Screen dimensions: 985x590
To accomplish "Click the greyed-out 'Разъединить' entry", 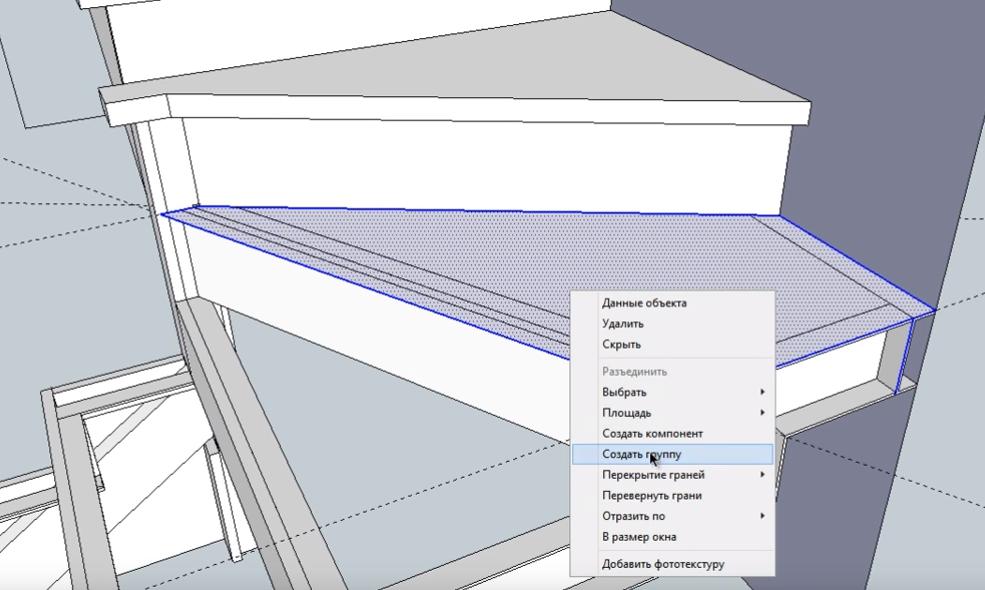I will click(x=634, y=371).
